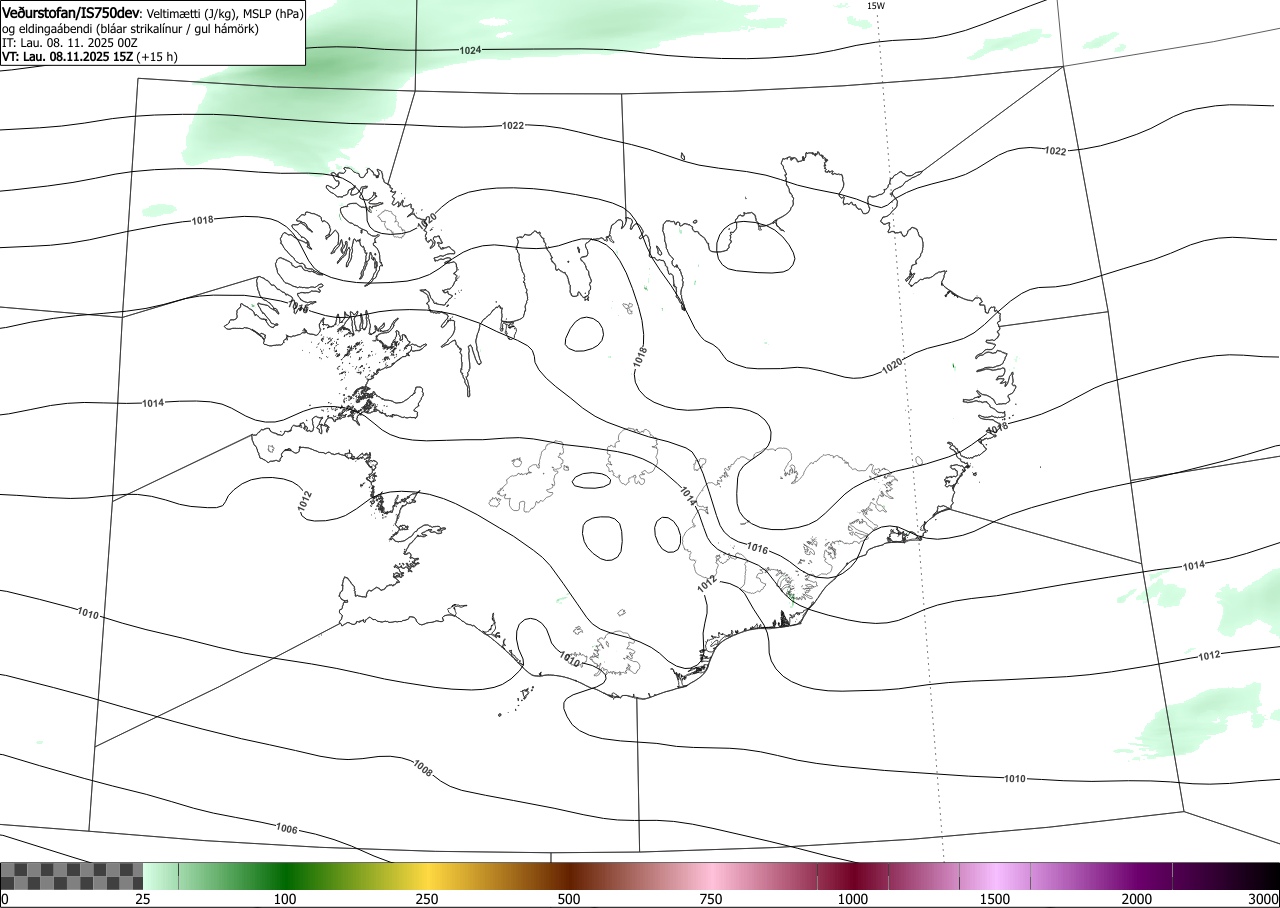Viewport: 1280px width, 908px height.
Task: Click the 0 value on the color scale
Action: tap(5, 900)
